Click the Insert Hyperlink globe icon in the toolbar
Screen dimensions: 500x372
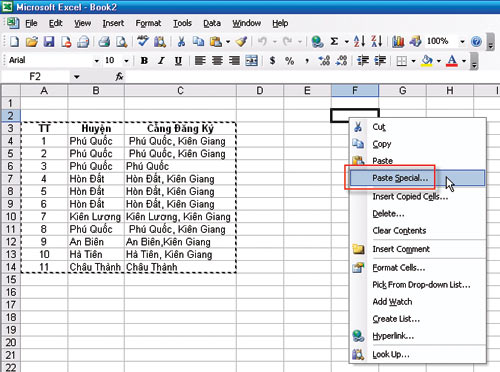(x=317, y=42)
